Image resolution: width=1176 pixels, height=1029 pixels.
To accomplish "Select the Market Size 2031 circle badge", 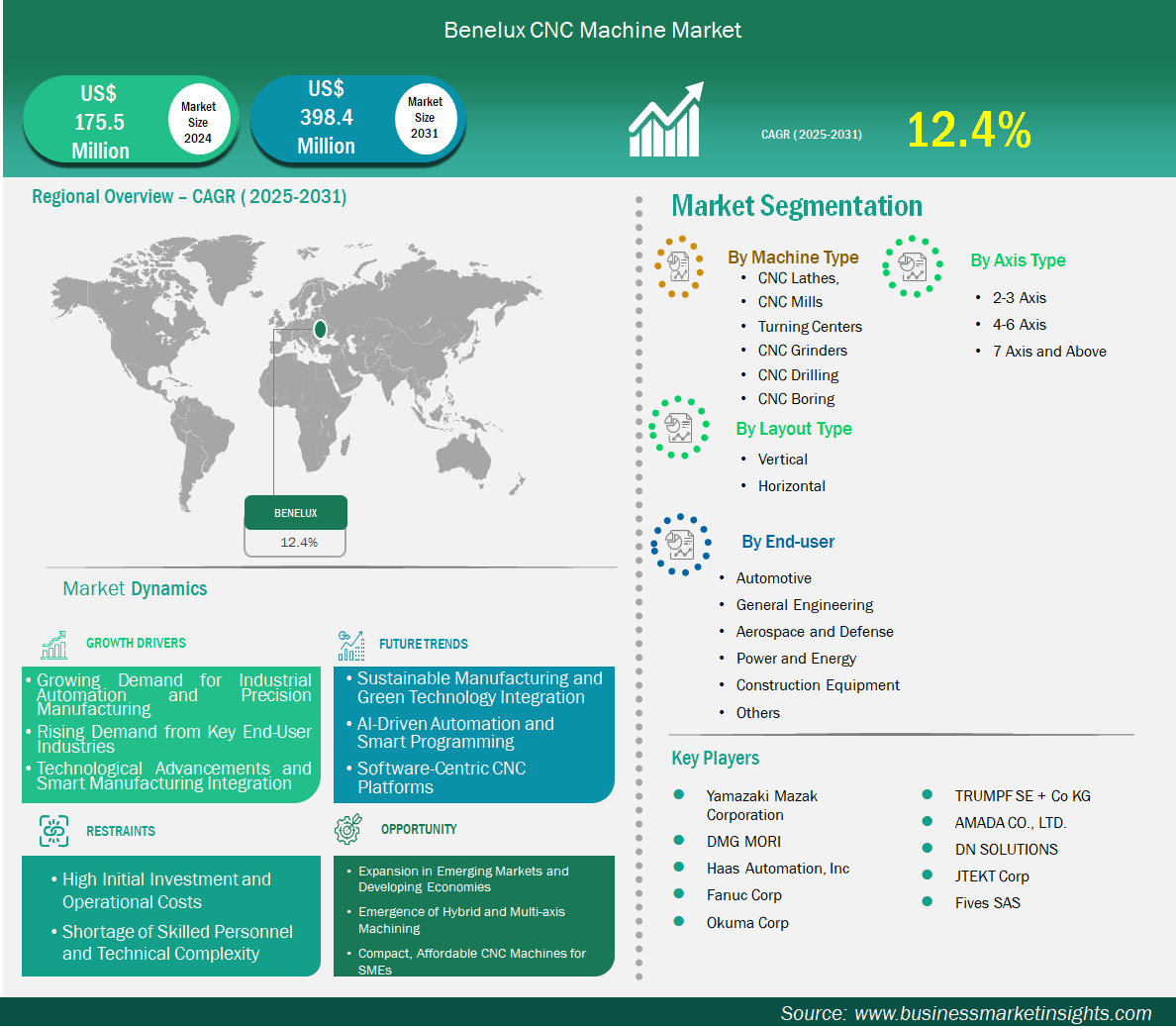I will [x=425, y=118].
